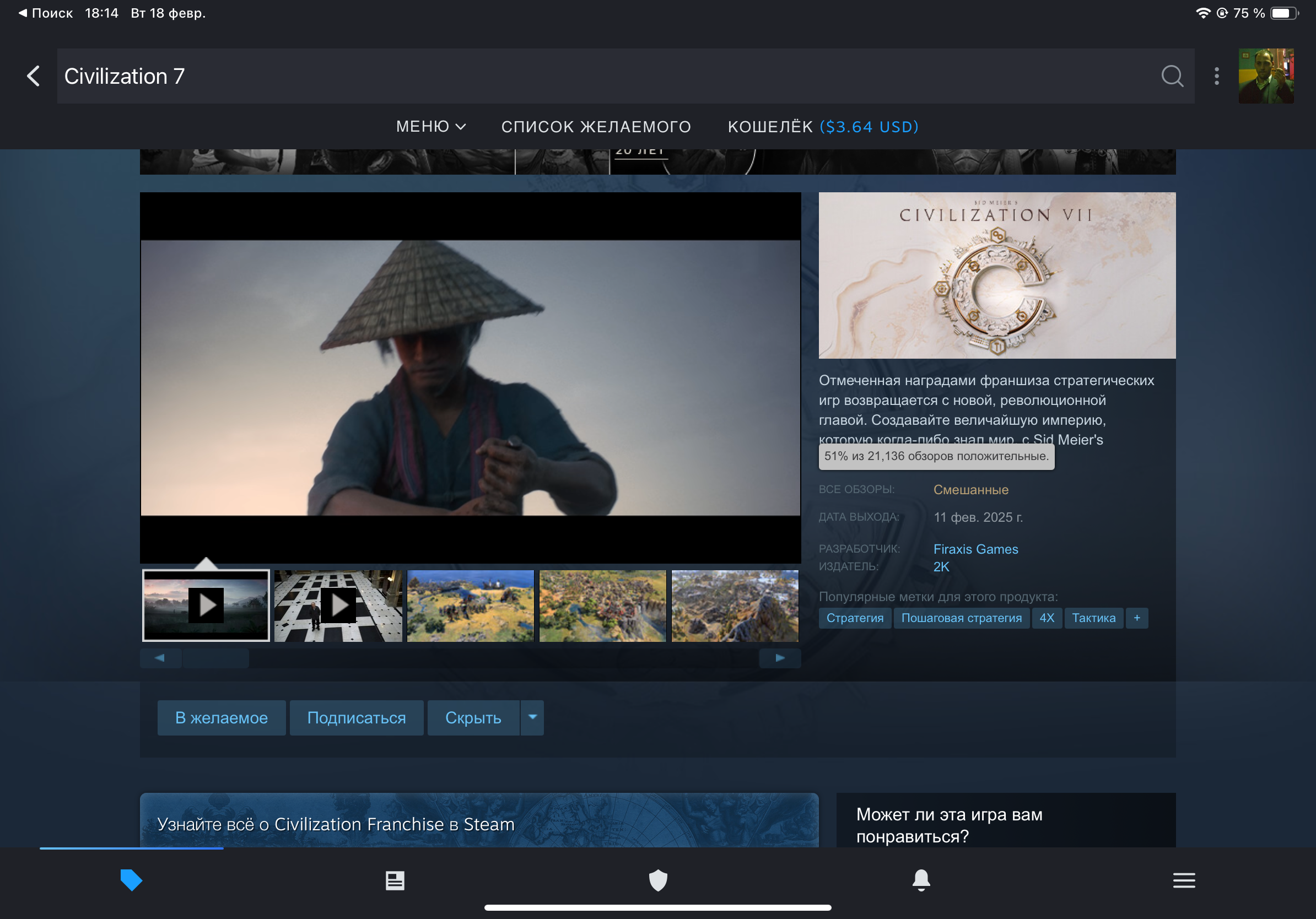Screen dimensions: 1316x919
Task: Open the notifications bell tab
Action: click(x=920, y=879)
